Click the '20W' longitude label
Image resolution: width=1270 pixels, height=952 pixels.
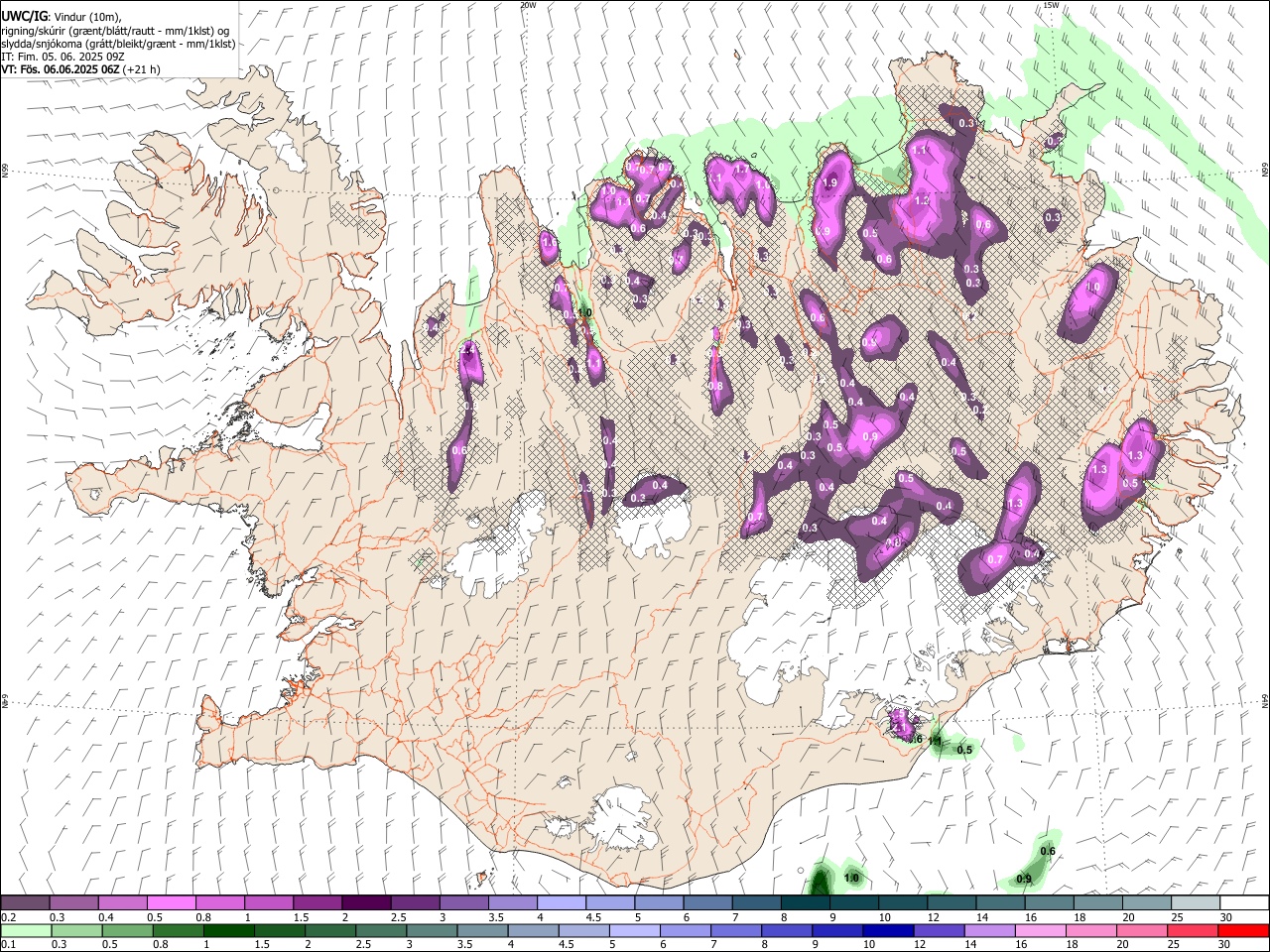click(x=528, y=5)
